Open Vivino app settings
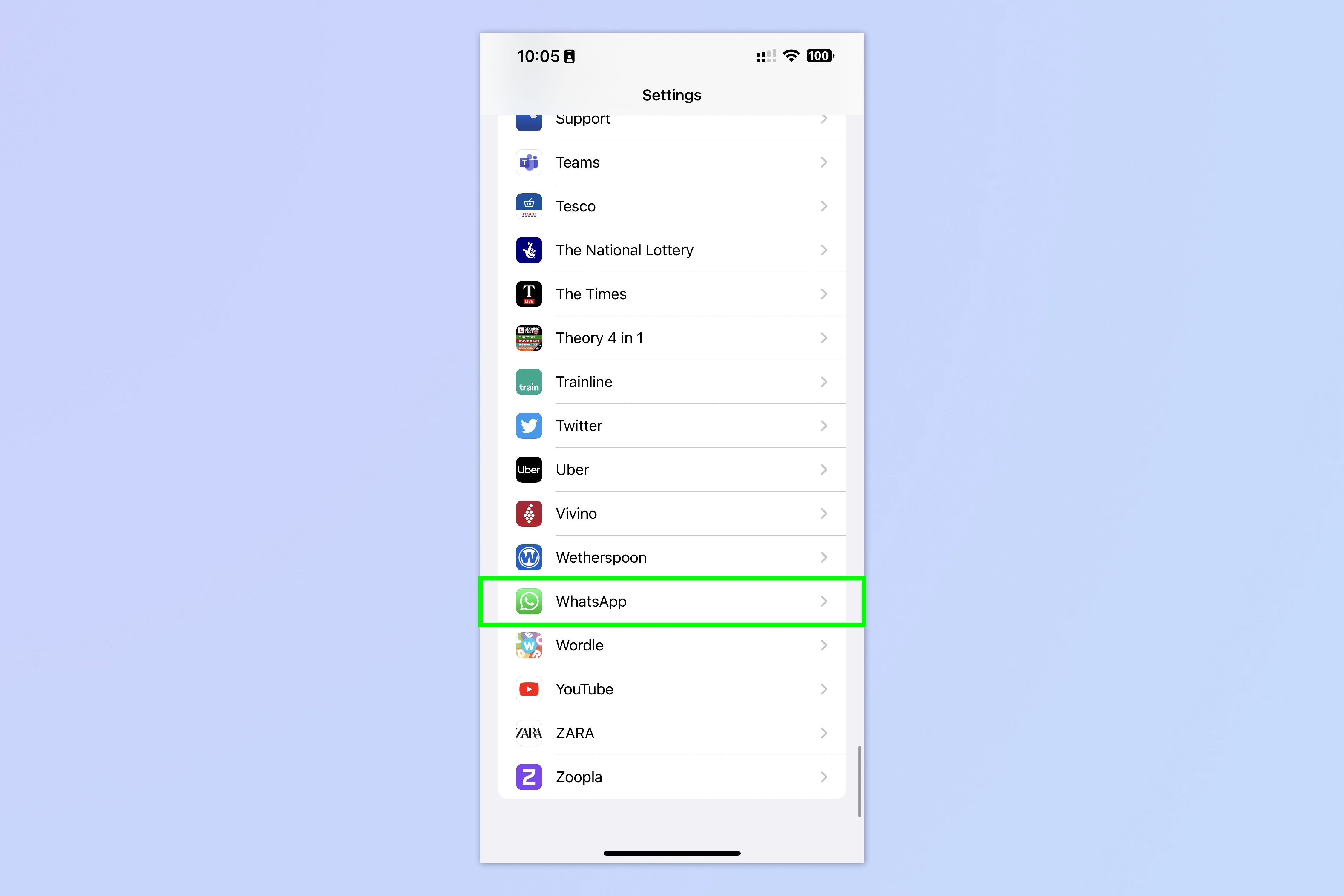 (672, 513)
